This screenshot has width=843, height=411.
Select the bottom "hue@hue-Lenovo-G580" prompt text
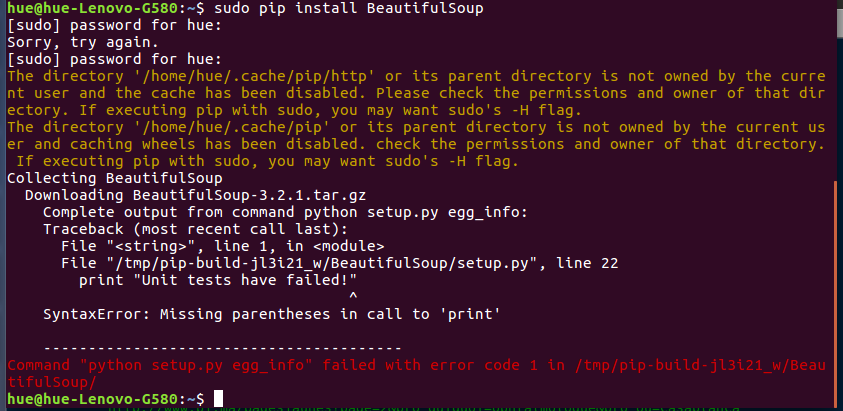[x=90, y=399]
